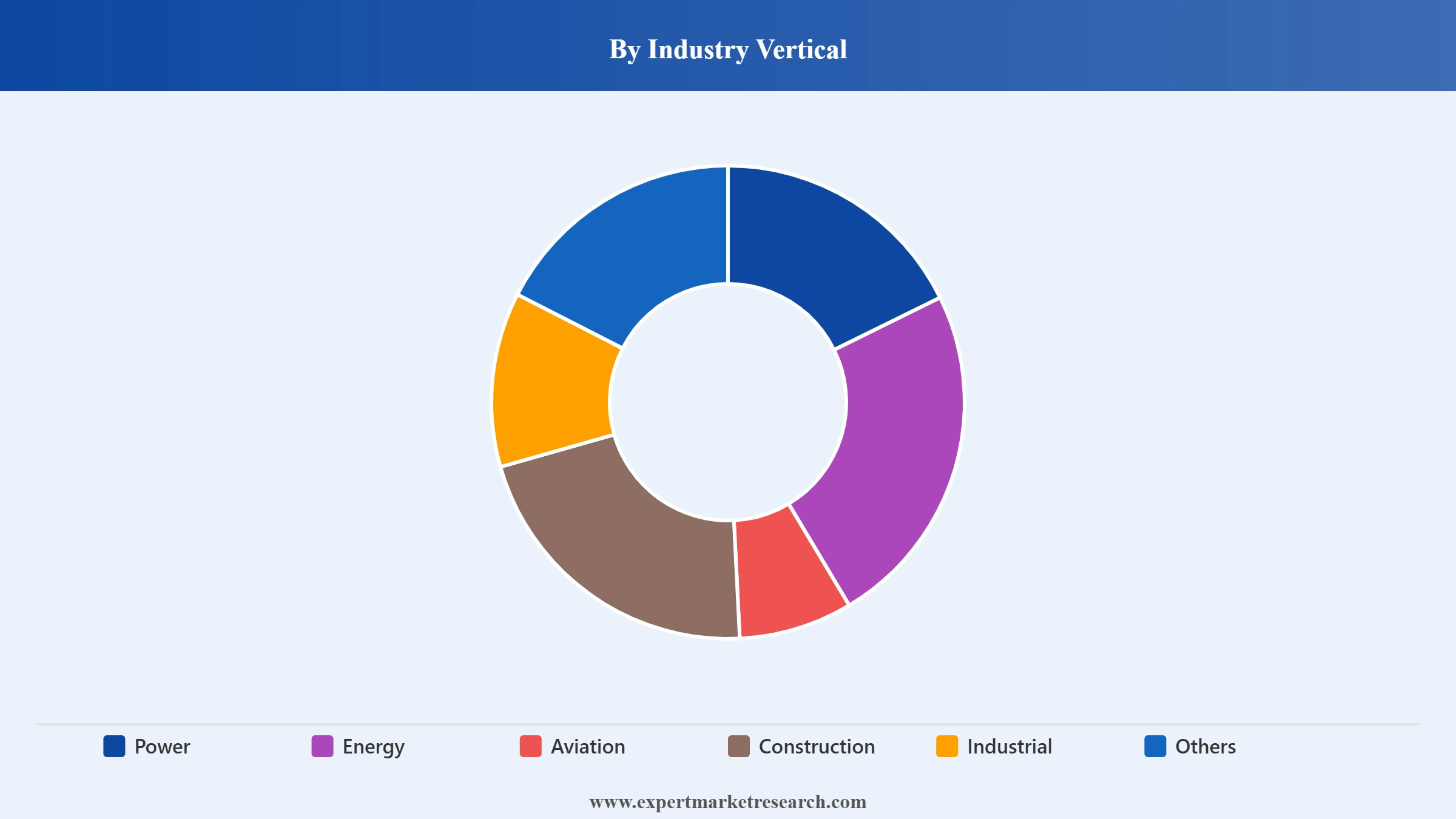The height and width of the screenshot is (819, 1456).
Task: Click the Aviation legend color swatch
Action: tap(530, 746)
